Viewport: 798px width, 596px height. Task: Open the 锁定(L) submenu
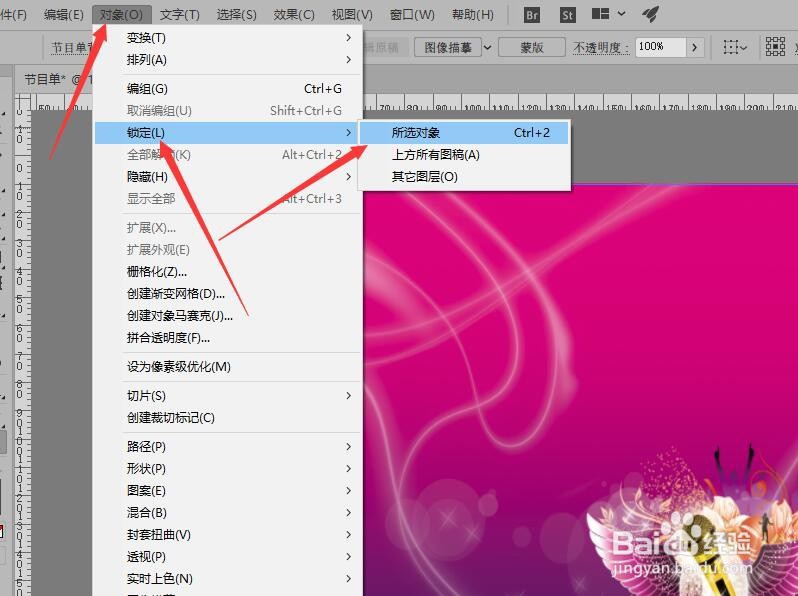coord(227,133)
